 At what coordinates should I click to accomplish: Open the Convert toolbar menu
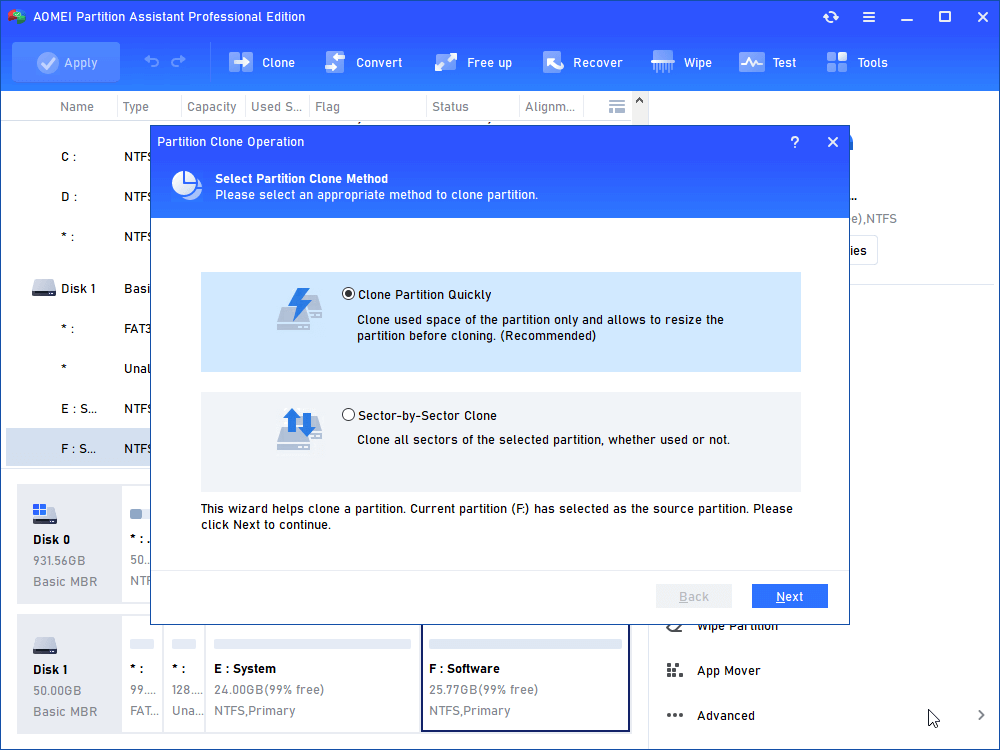pos(364,62)
